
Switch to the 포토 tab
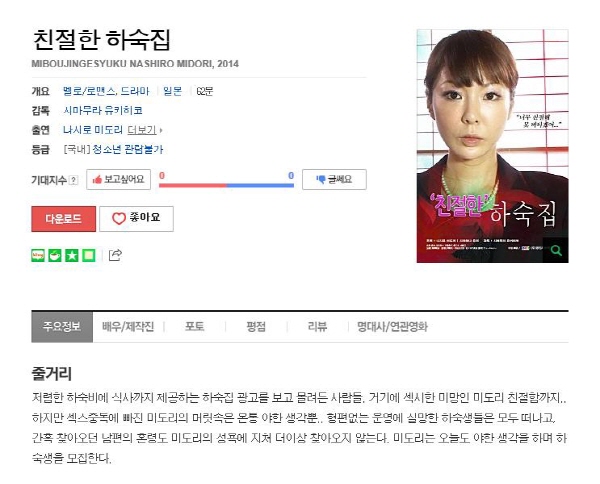[194, 326]
